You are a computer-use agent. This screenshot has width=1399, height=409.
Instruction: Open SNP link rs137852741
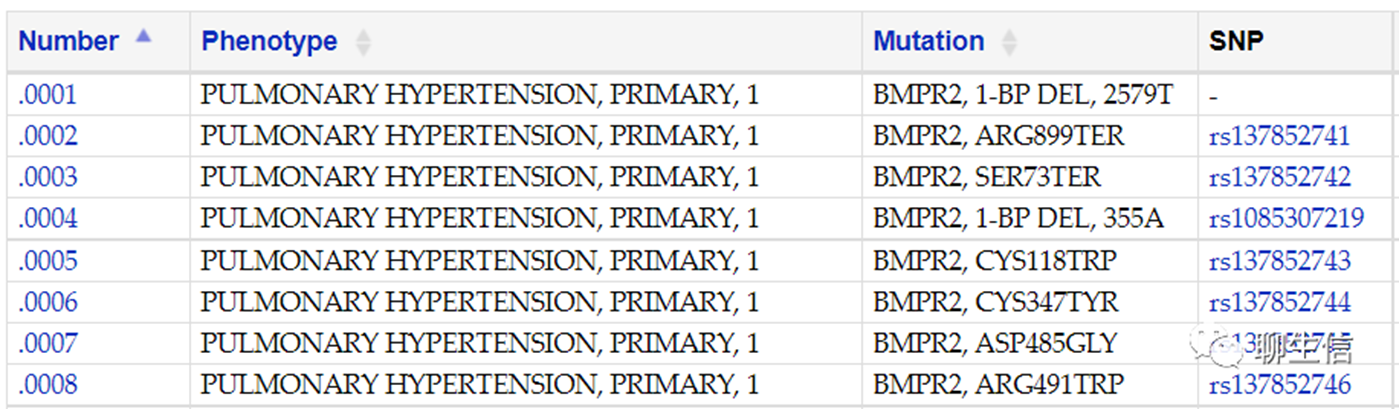(x=1280, y=137)
